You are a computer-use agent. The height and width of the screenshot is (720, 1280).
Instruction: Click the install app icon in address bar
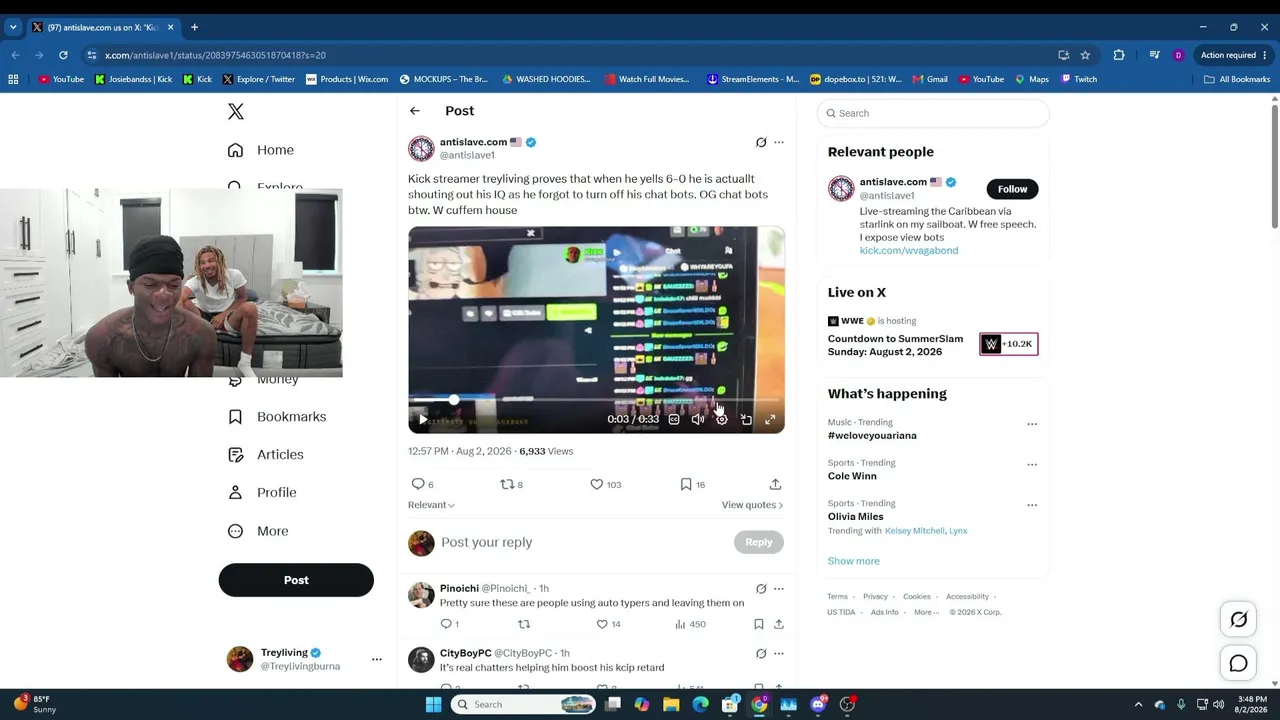(x=1064, y=55)
